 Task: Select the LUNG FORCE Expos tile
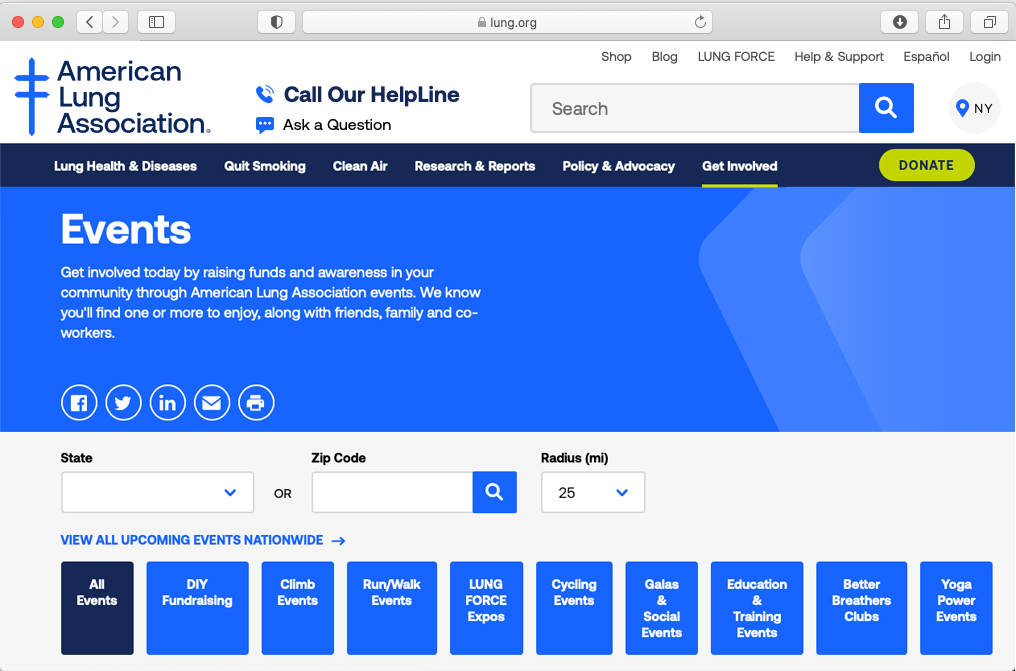[486, 608]
